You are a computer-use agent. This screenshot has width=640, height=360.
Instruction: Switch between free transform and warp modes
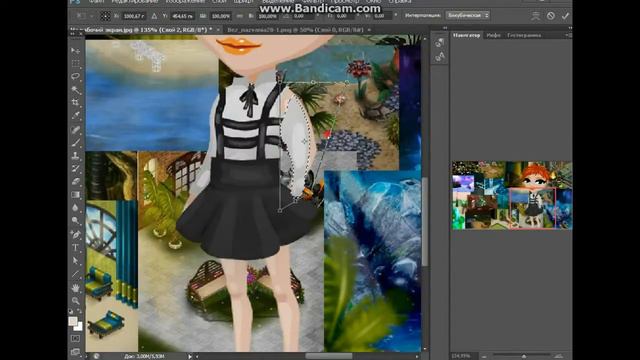point(535,16)
